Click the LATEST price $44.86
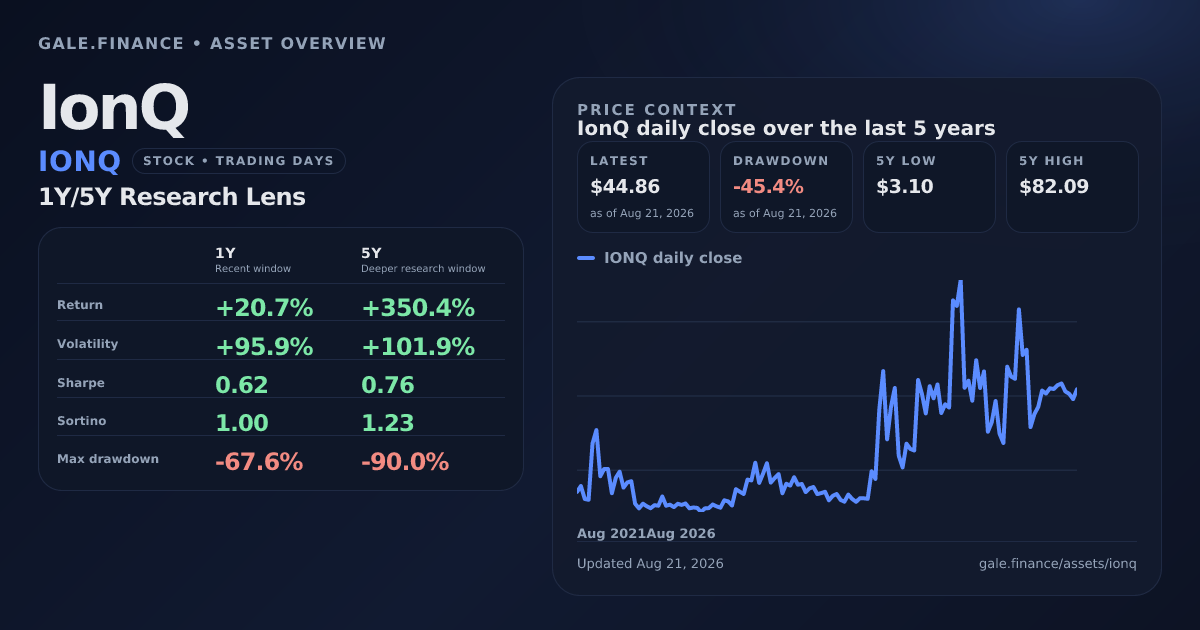The height and width of the screenshot is (630, 1200). 625,187
